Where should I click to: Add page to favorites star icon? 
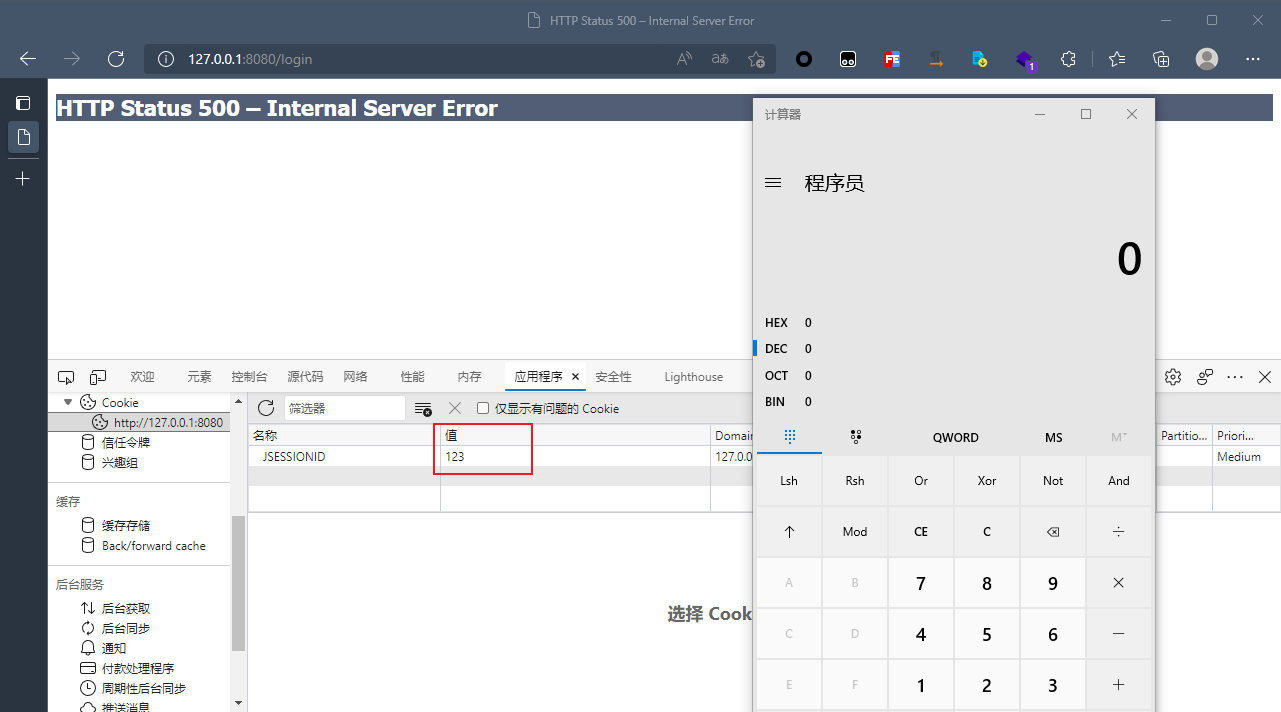click(757, 59)
